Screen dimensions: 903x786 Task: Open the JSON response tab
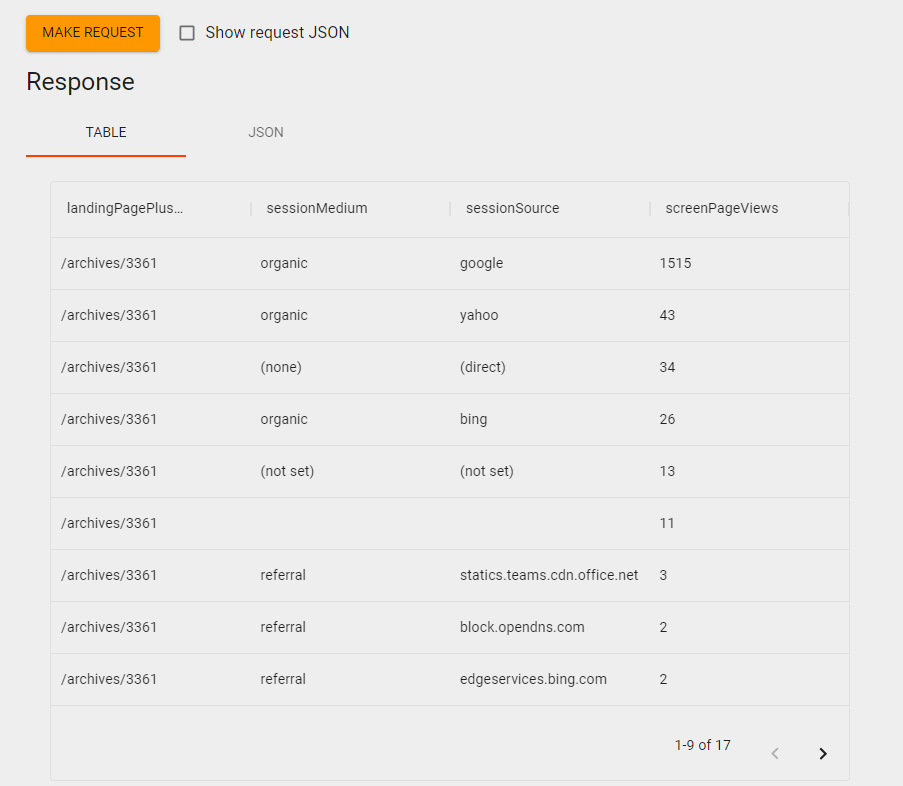[265, 132]
